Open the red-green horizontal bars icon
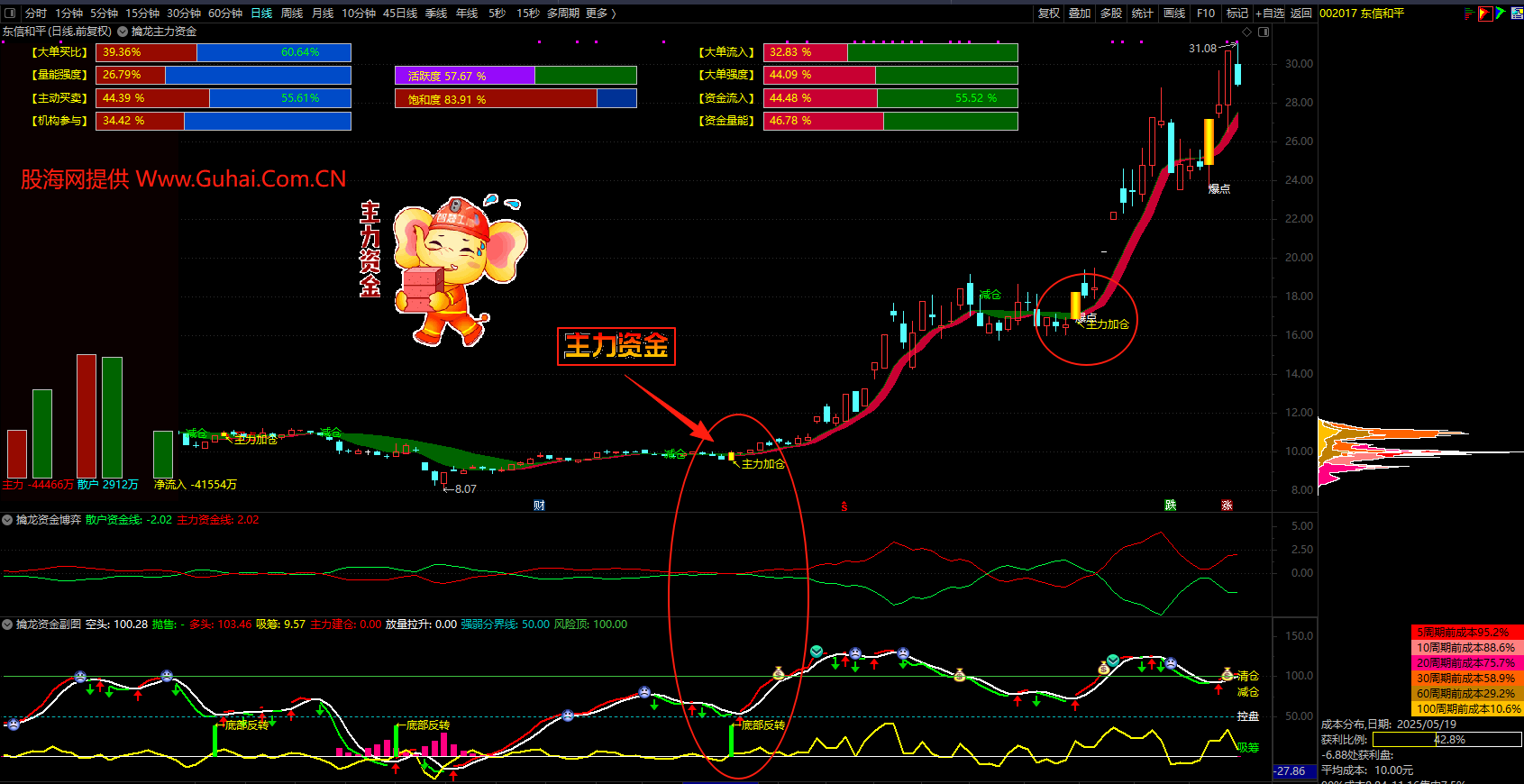1524x784 pixels. pyautogui.click(x=1469, y=13)
